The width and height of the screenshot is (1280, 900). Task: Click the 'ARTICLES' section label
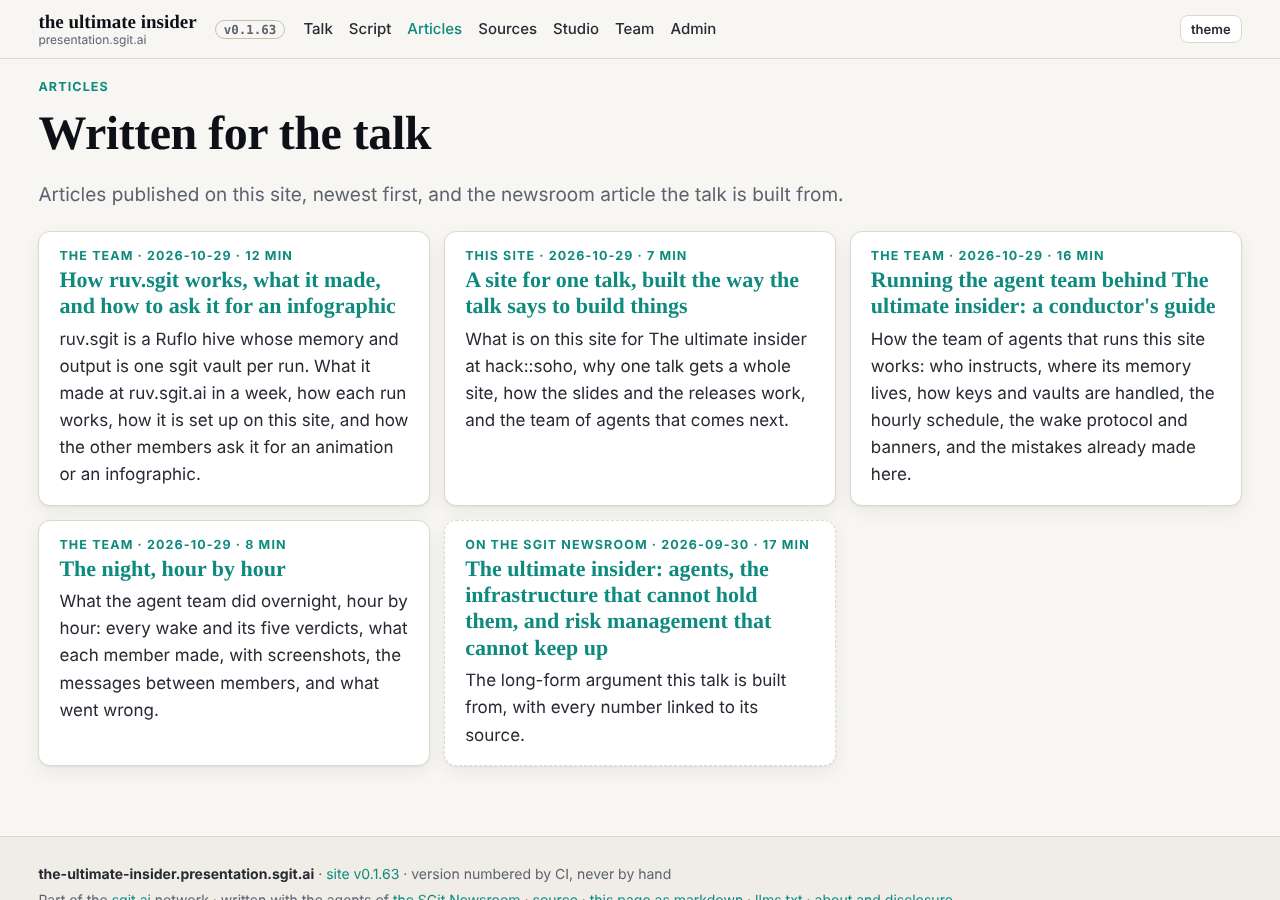pyautogui.click(x=73, y=87)
